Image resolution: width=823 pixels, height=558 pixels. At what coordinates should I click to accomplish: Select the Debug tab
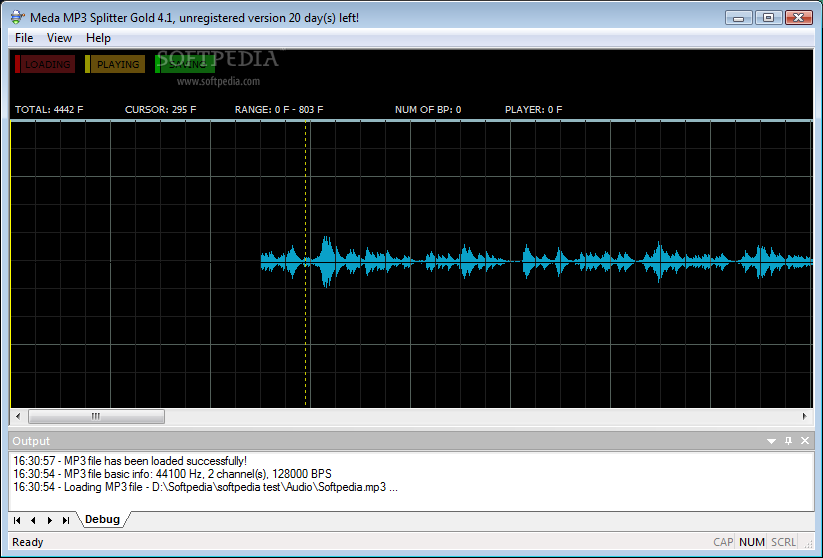[102, 519]
